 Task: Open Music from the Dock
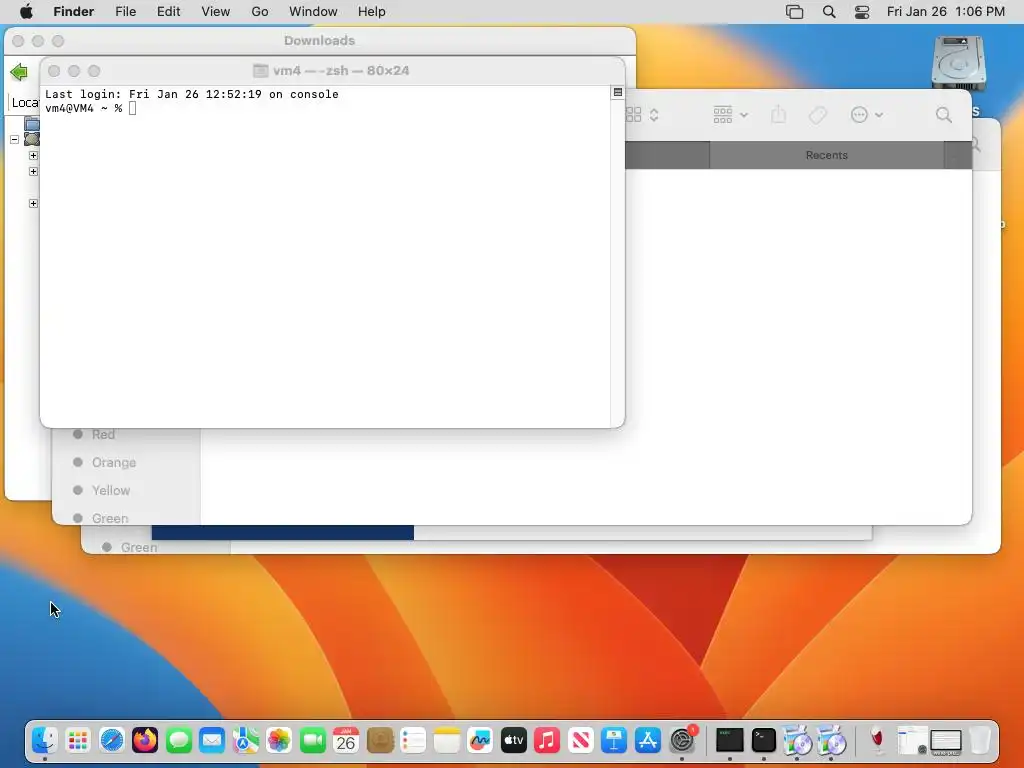point(547,741)
